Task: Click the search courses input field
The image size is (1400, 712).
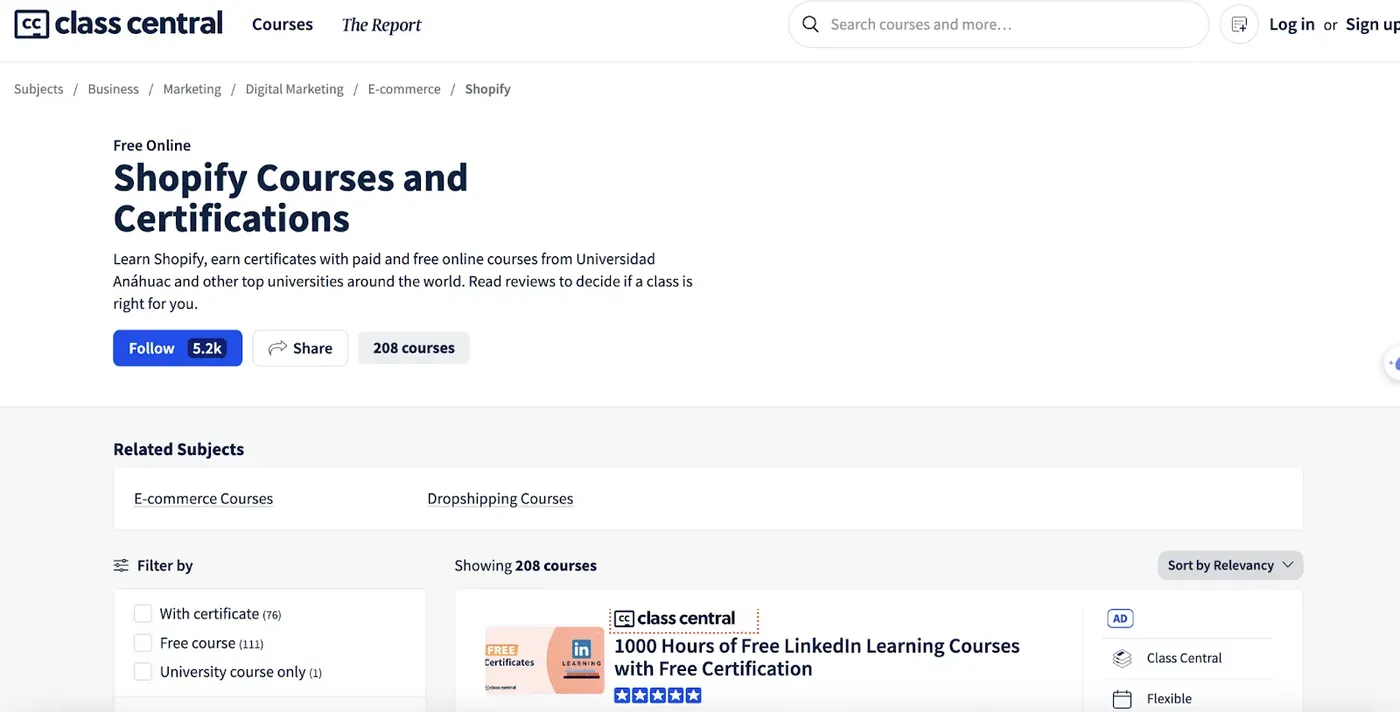Action: point(998,24)
